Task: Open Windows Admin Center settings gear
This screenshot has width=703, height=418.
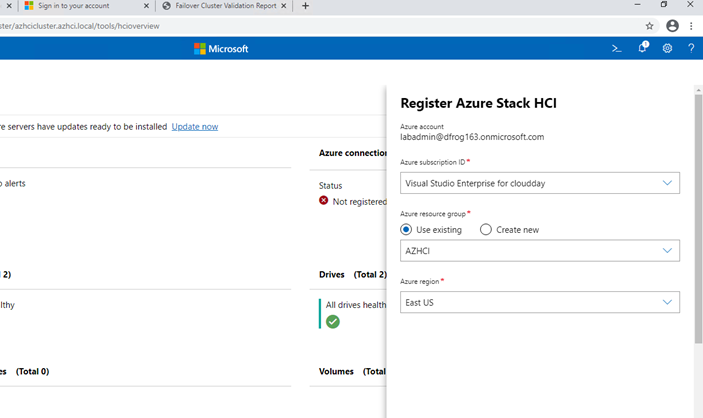Action: pos(667,48)
